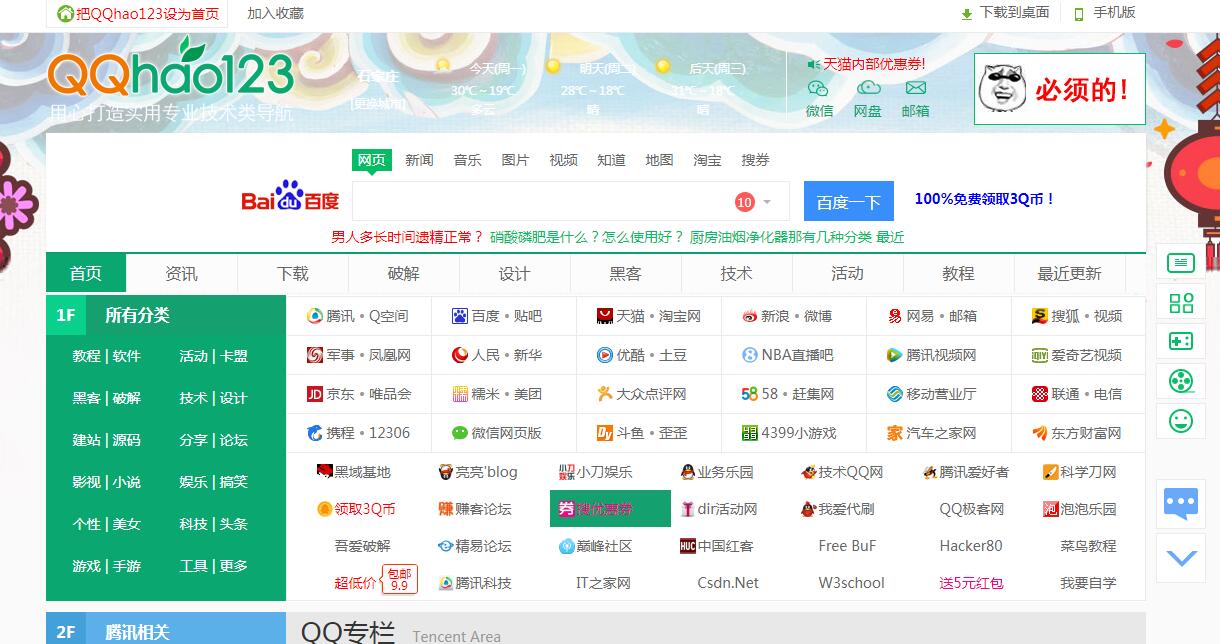
Task: Click the news list icon in right sidebar
Action: tap(1181, 263)
